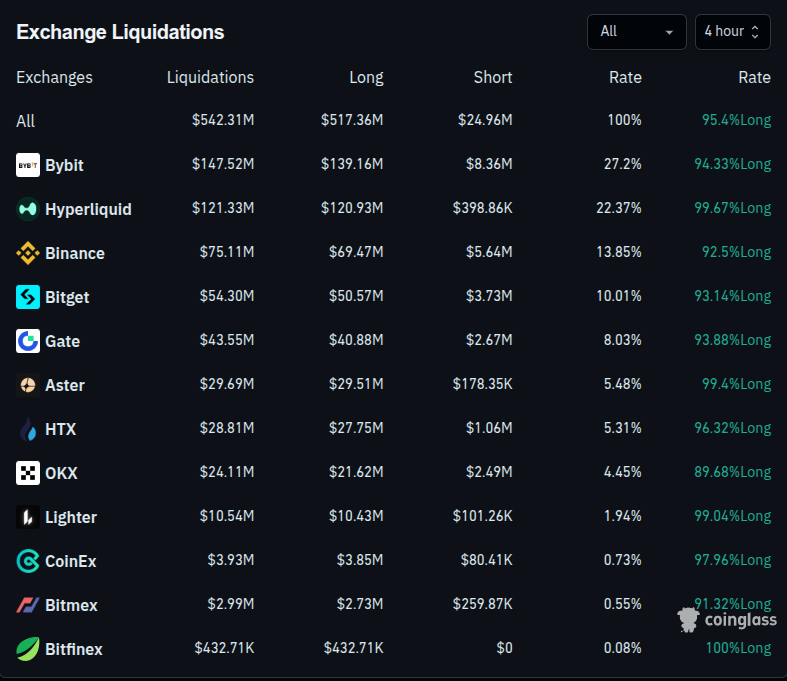Click the 95.4%Long rate value
This screenshot has width=787, height=681.
click(x=736, y=120)
